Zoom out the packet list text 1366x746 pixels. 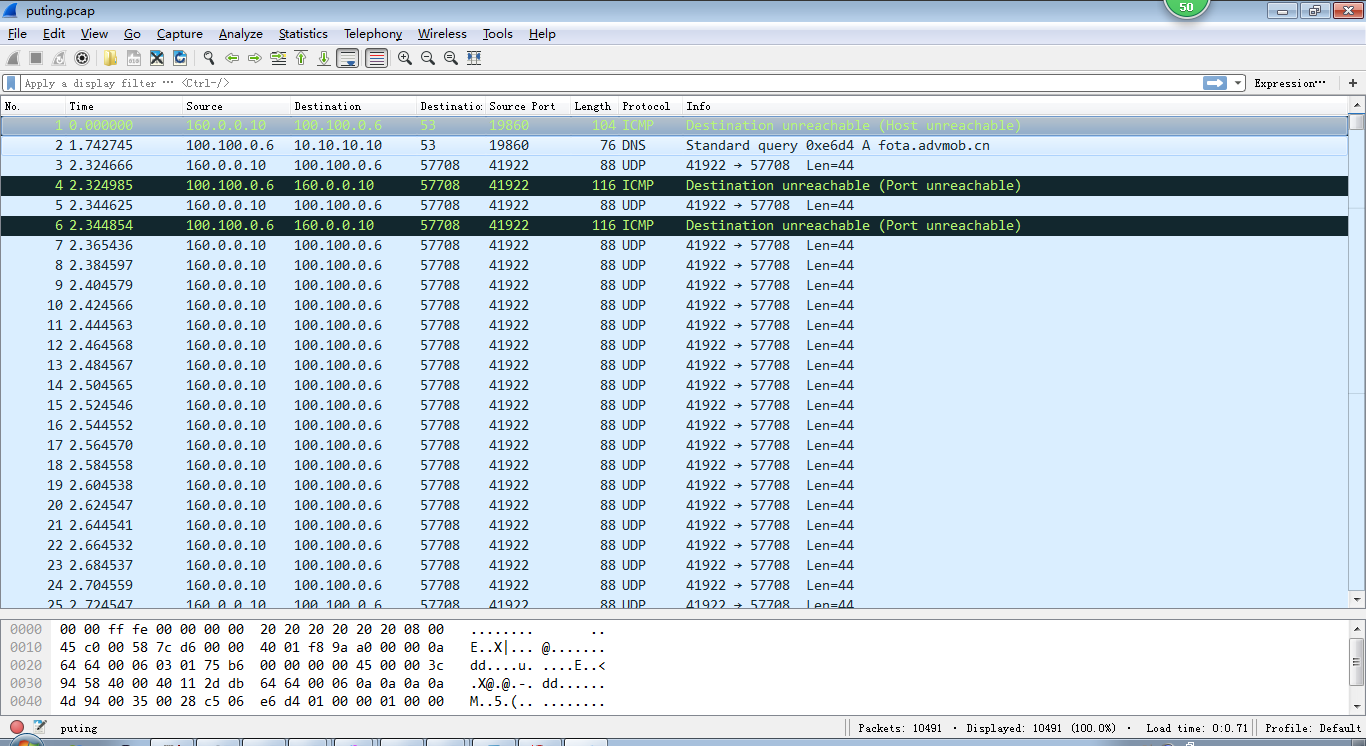[x=427, y=58]
